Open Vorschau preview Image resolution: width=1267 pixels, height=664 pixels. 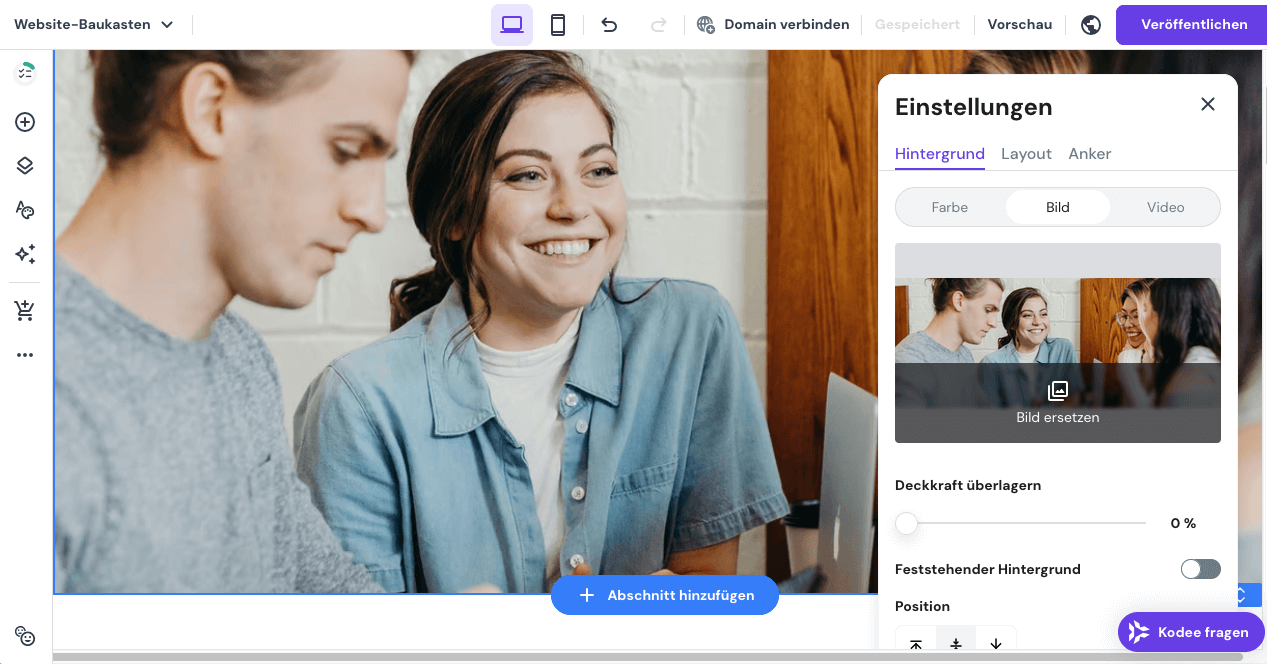[x=1019, y=24]
